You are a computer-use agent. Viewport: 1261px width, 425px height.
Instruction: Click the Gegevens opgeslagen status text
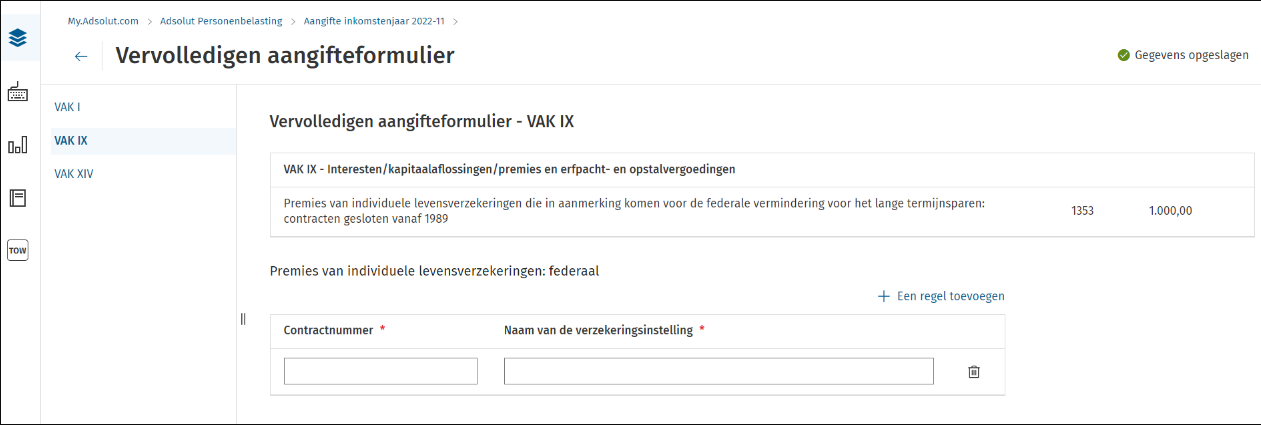pyautogui.click(x=1191, y=56)
